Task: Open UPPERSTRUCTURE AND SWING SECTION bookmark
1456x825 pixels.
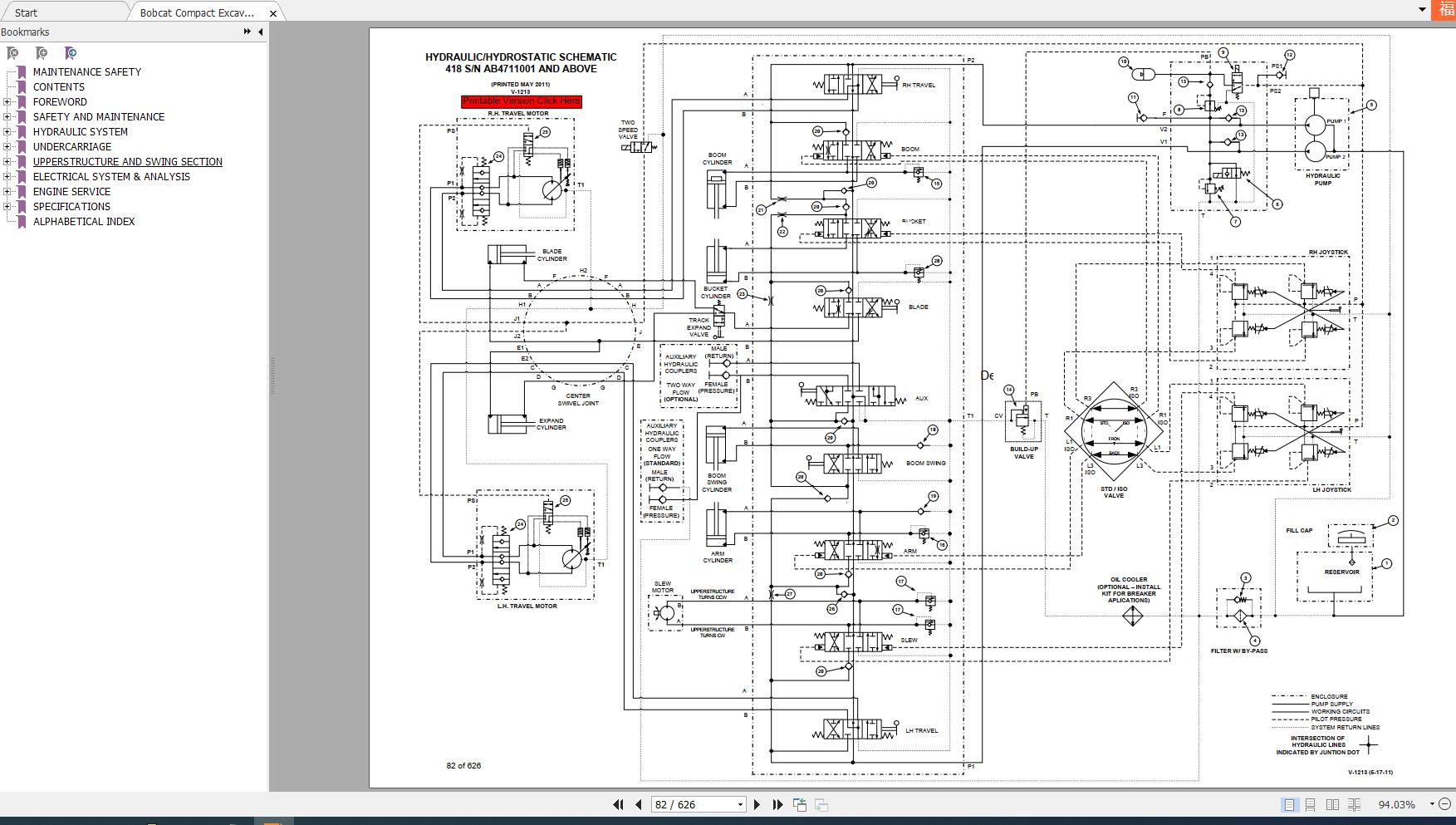Action: pyautogui.click(x=128, y=162)
